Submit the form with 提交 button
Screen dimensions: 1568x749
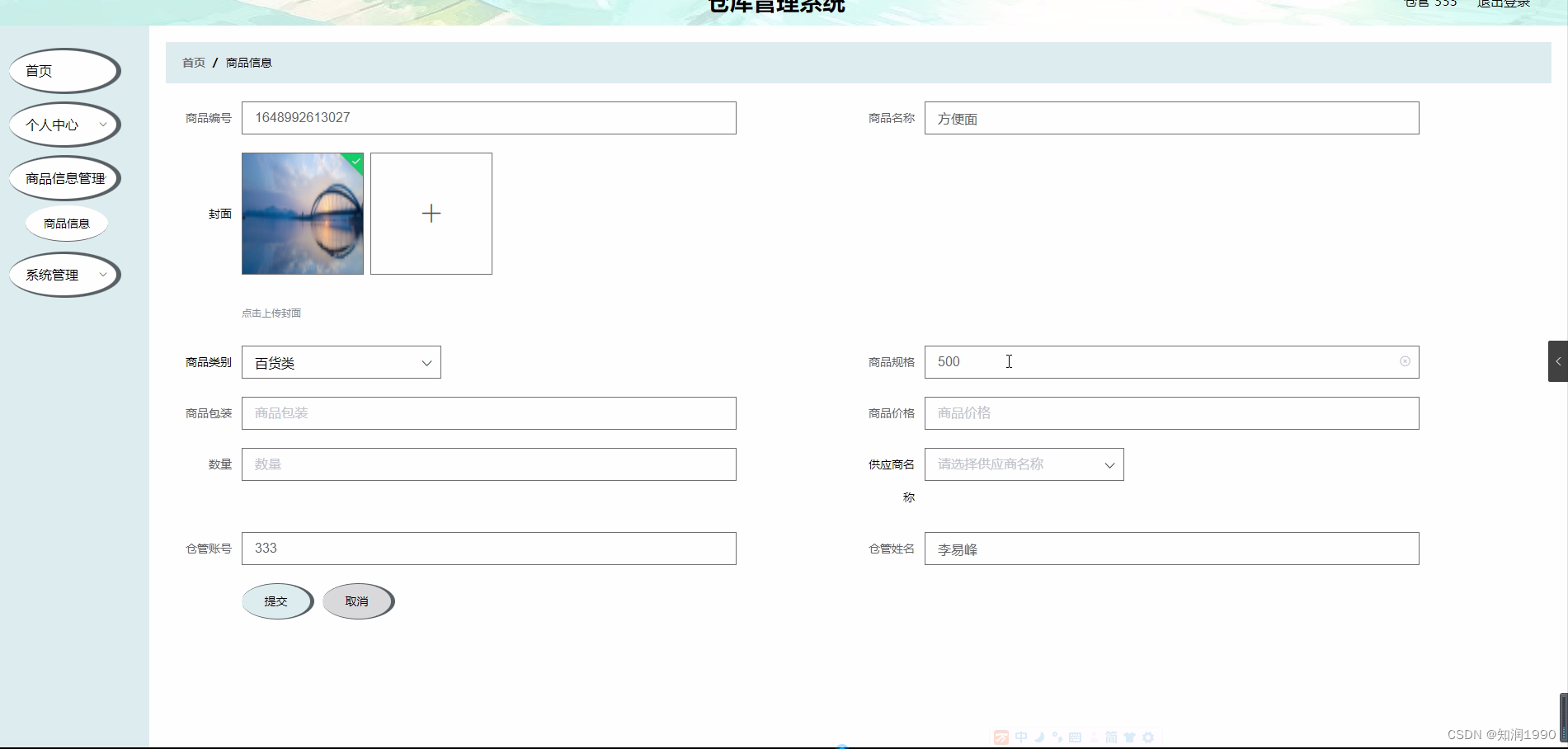(277, 601)
